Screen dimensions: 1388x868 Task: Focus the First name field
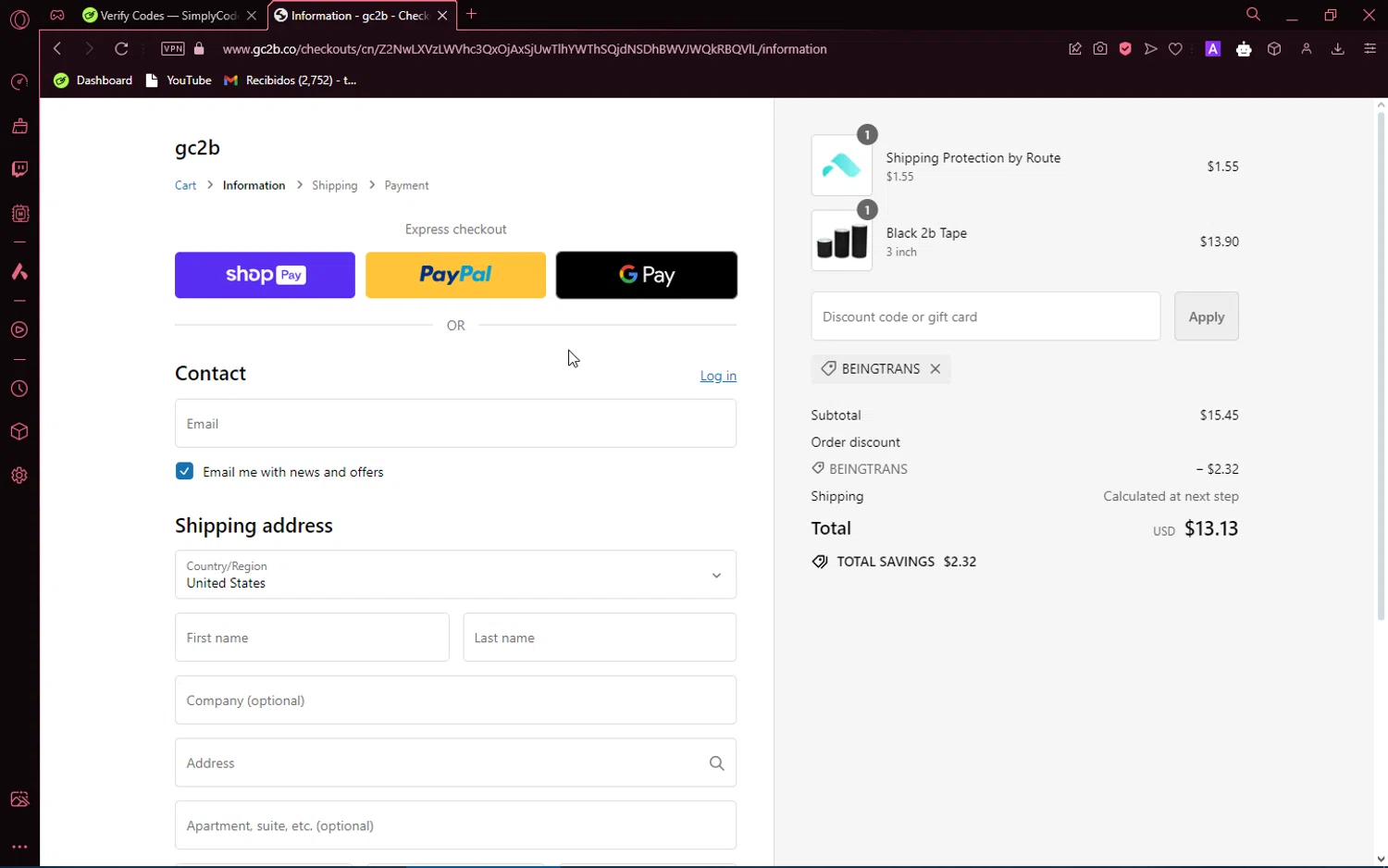coord(312,638)
